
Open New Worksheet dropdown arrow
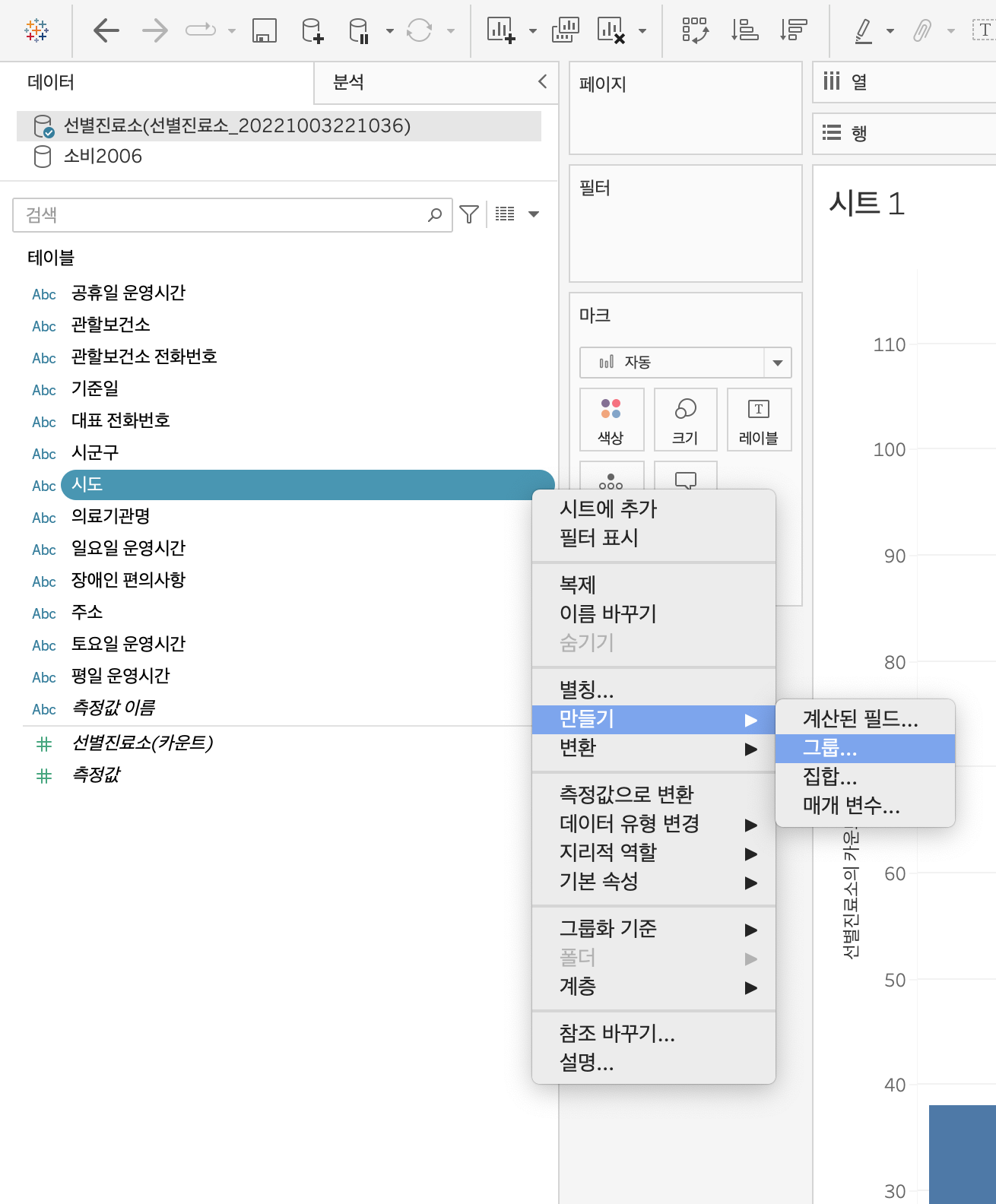(x=533, y=31)
